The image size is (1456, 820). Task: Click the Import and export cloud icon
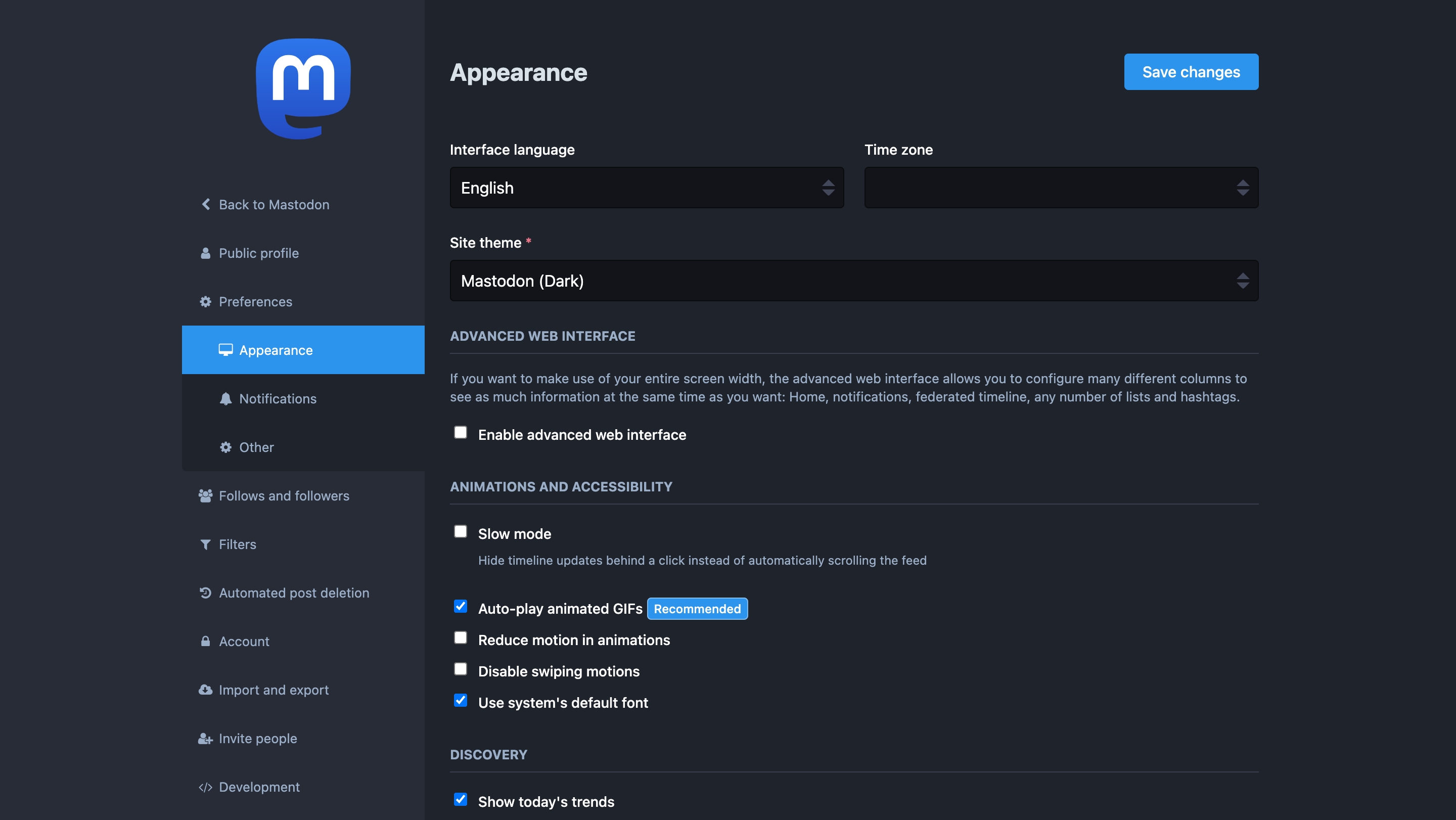tap(205, 690)
